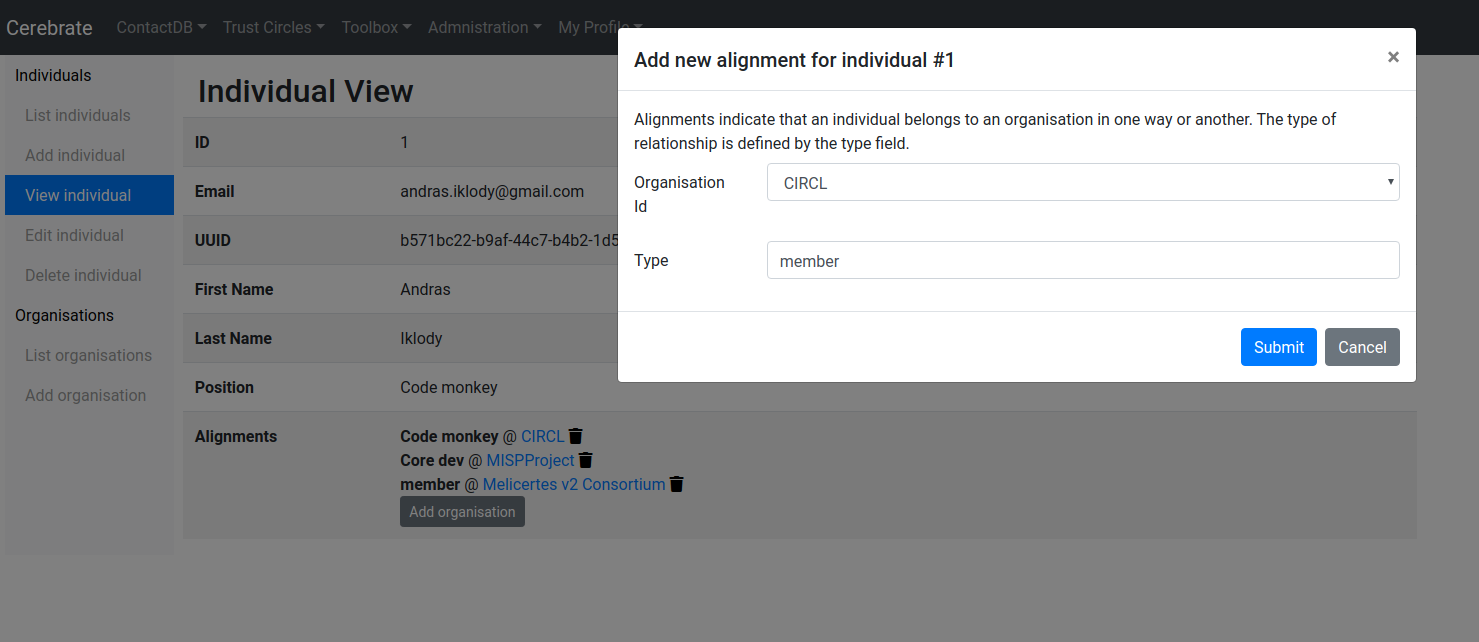
Task: Choose Delete individual in sidebar
Action: click(x=83, y=275)
